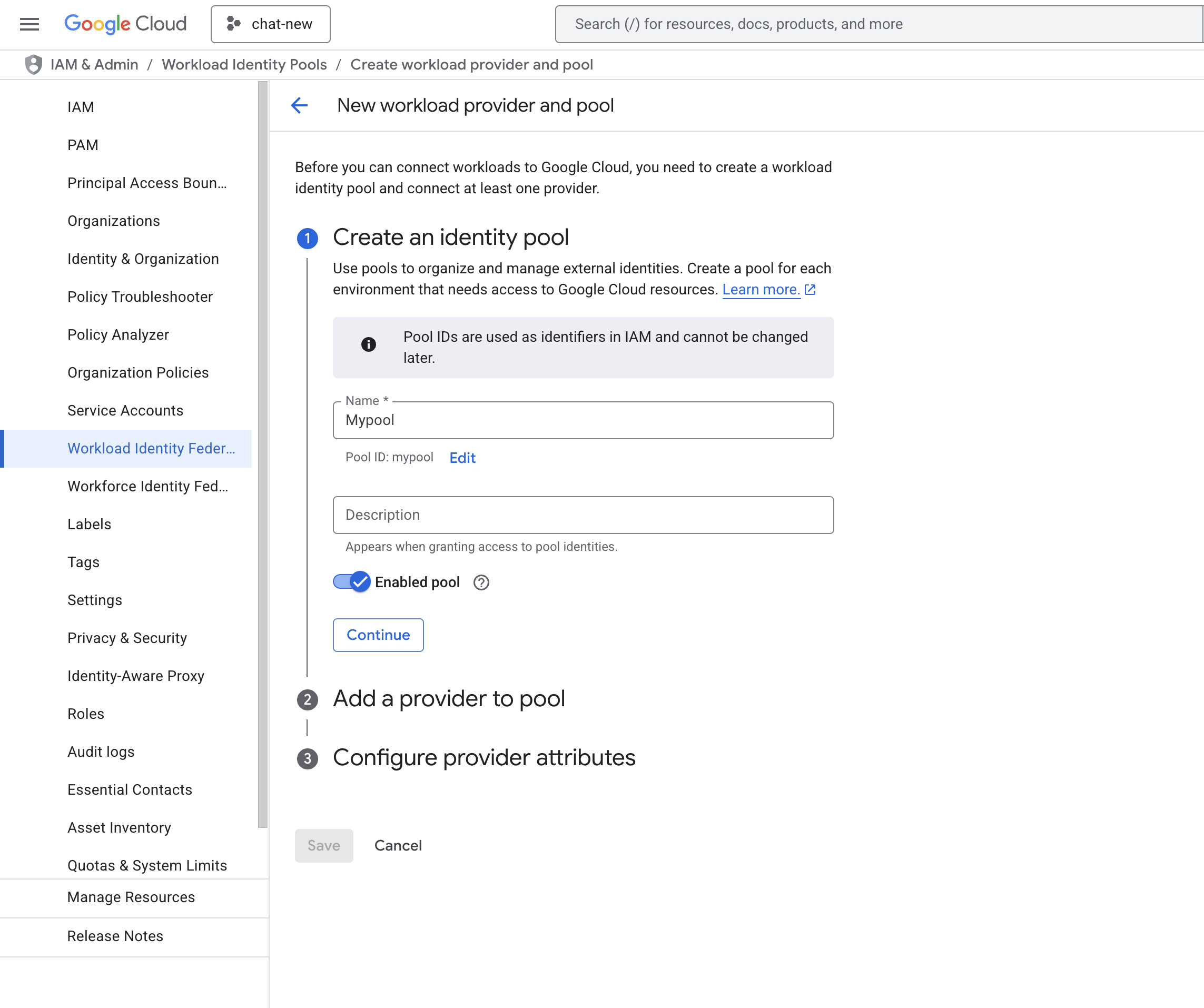Open the Workload Identity Pools breadcrumb
1204x1008 pixels.
(244, 65)
